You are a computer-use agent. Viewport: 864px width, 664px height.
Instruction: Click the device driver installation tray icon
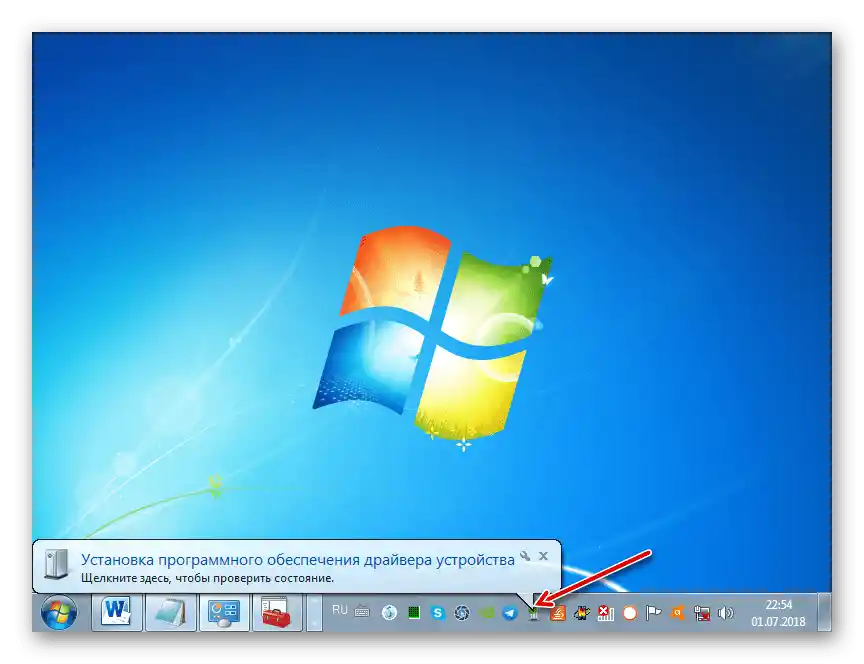pyautogui.click(x=533, y=614)
